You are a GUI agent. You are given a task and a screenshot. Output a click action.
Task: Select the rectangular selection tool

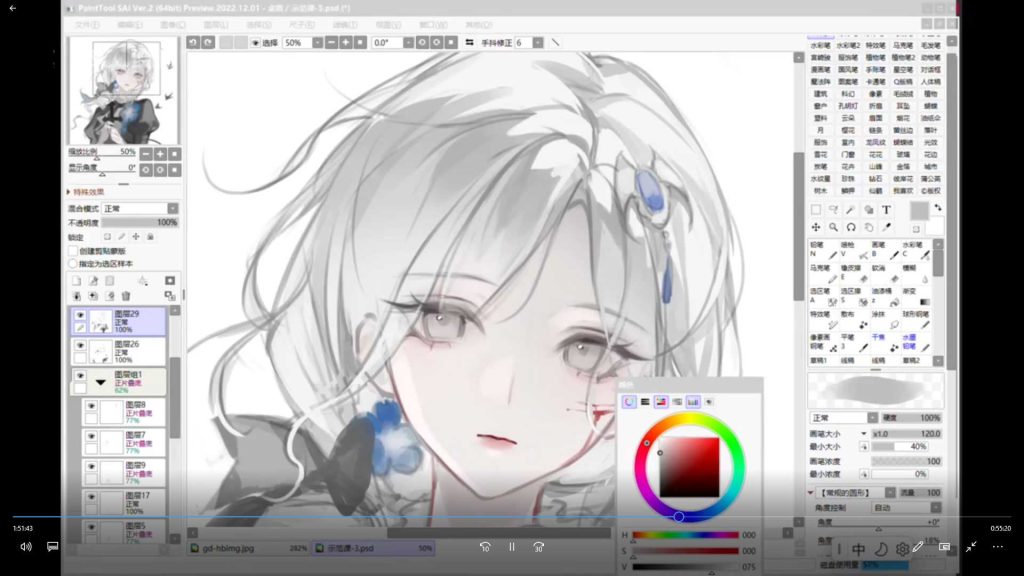tap(816, 210)
